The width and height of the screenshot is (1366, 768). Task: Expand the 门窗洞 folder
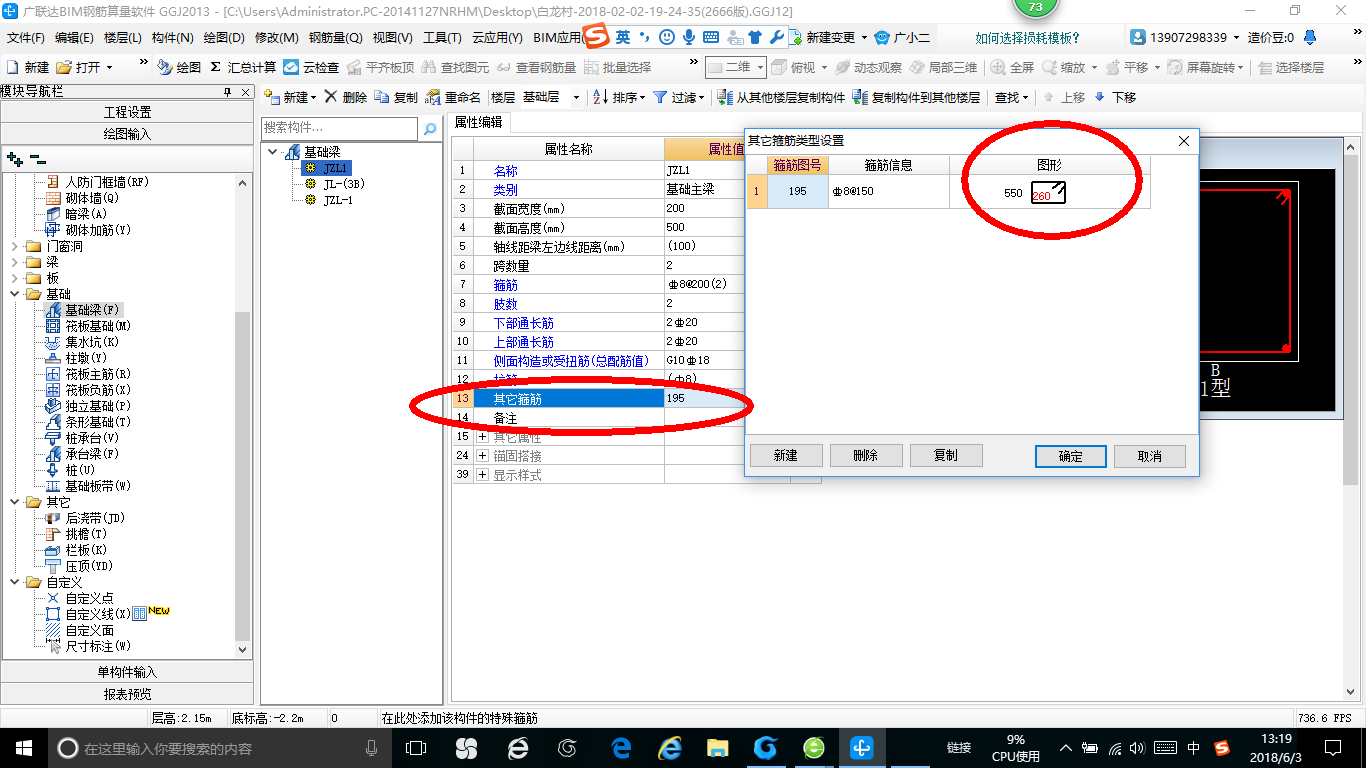click(14, 246)
